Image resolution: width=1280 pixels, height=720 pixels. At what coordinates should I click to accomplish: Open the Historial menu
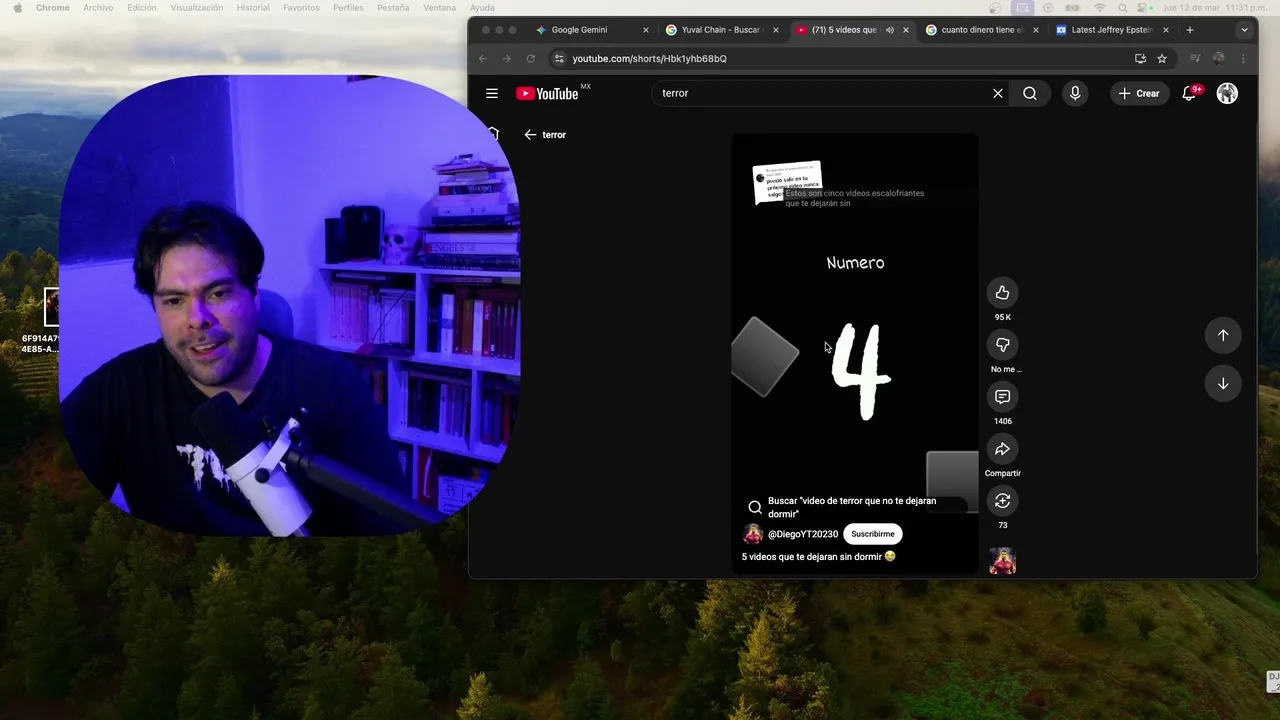coord(253,7)
